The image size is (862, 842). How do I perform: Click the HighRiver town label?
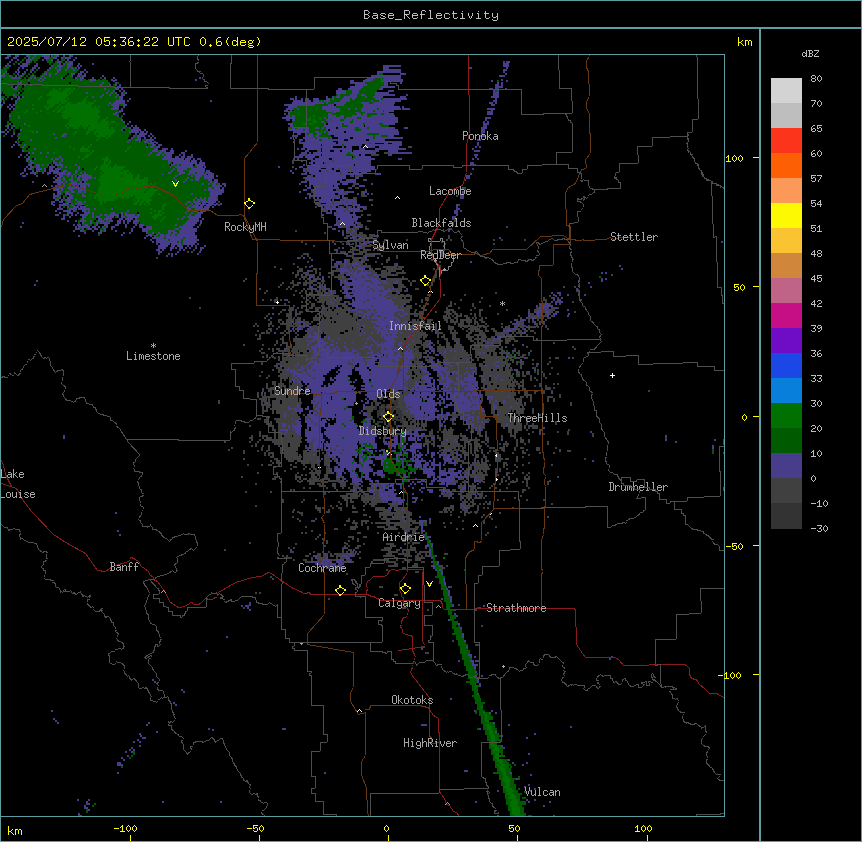pos(430,743)
